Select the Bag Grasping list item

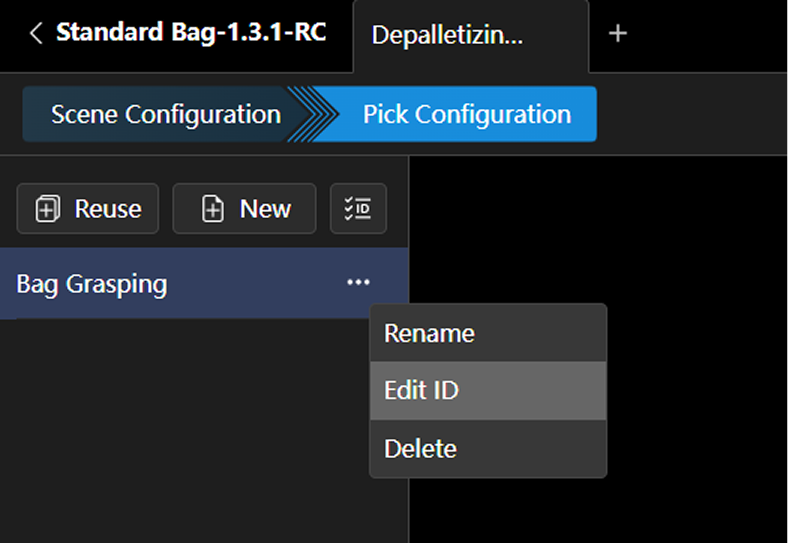coord(92,284)
